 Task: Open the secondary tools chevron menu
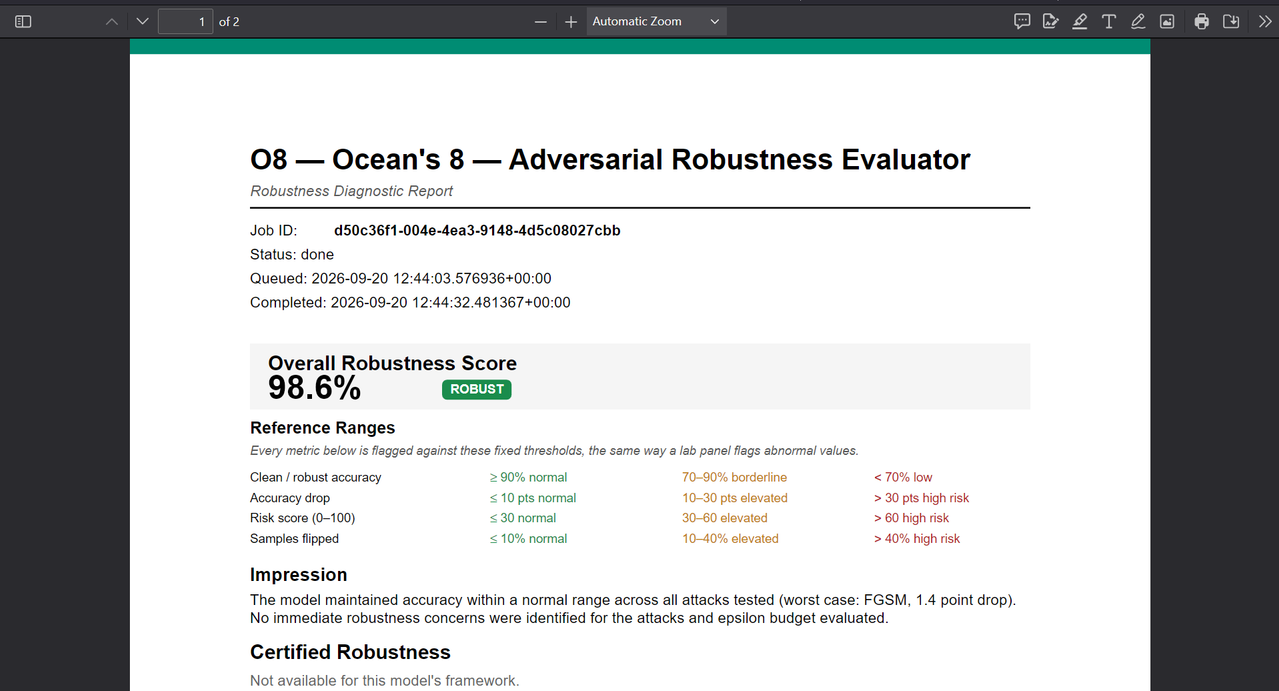click(x=1264, y=21)
